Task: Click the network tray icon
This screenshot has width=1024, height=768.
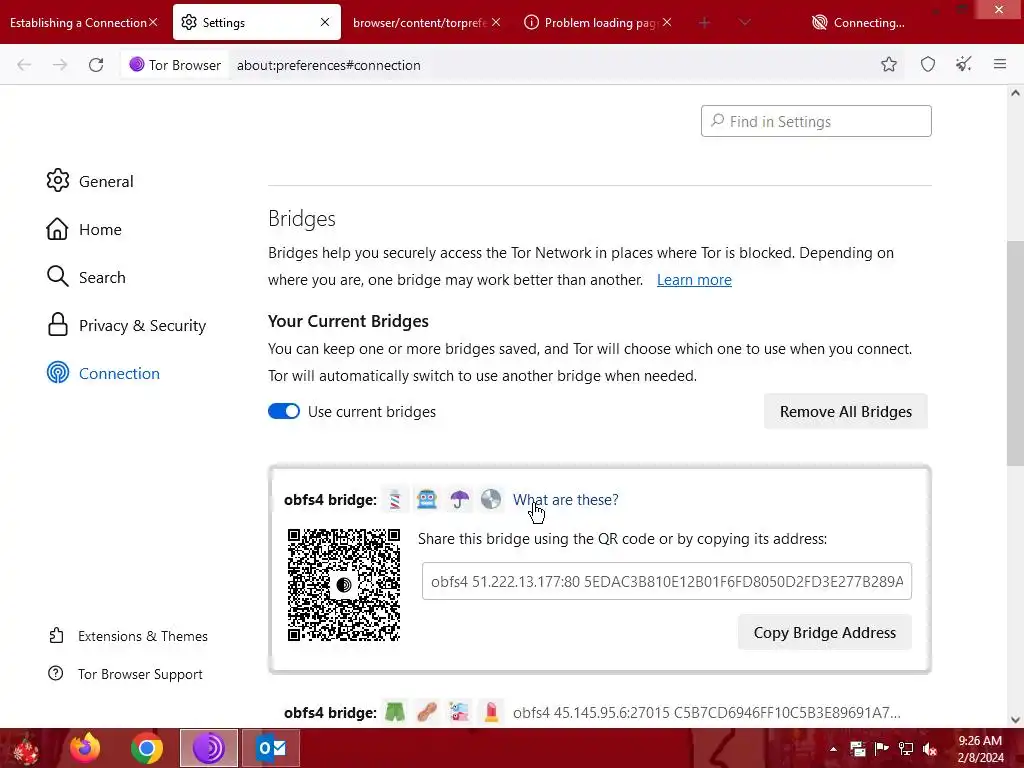Action: tap(906, 749)
